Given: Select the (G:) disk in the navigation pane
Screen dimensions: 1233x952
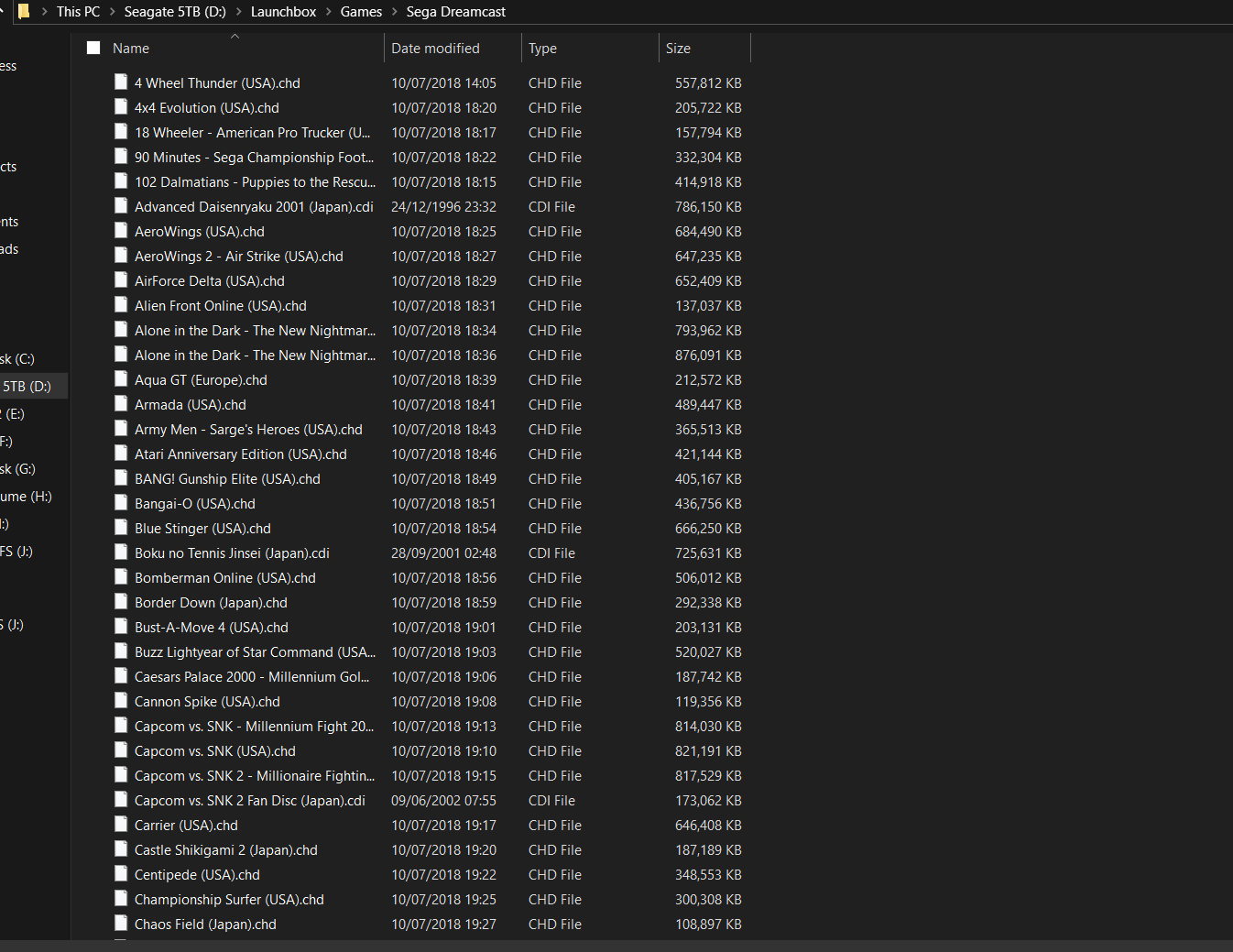Looking at the screenshot, I should point(18,469).
